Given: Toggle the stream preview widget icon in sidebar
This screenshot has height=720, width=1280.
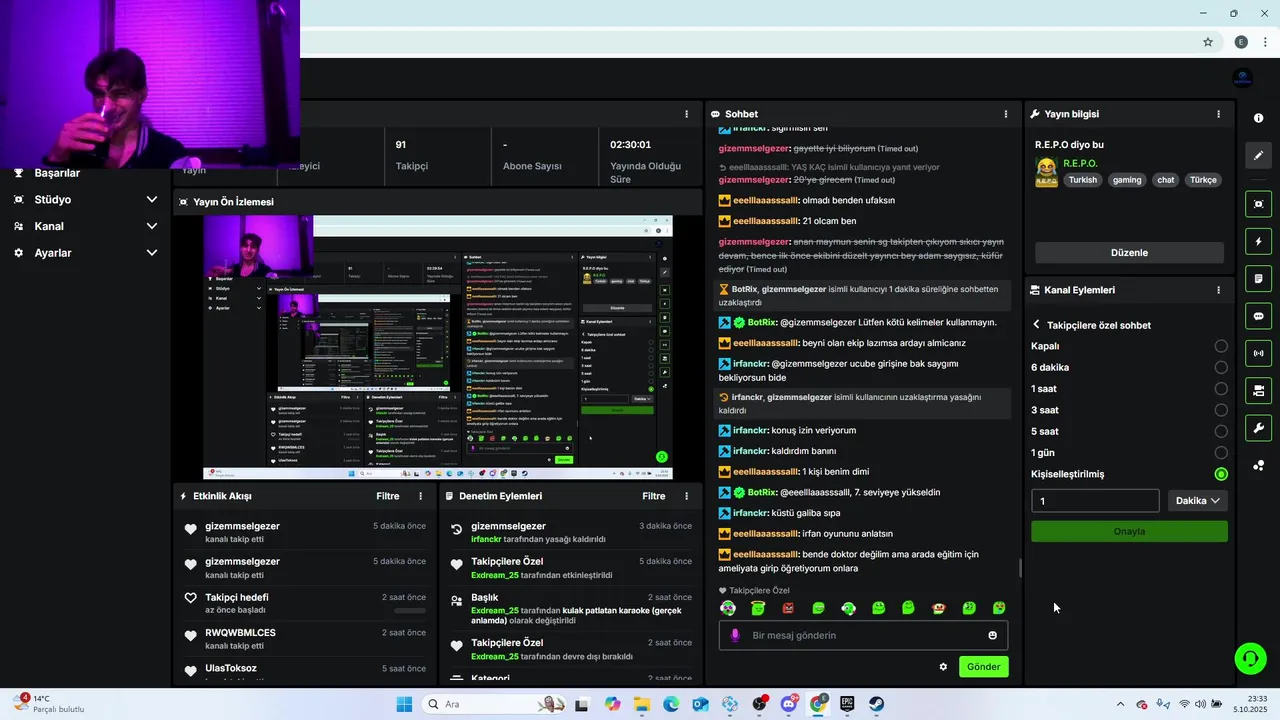Looking at the screenshot, I should pyautogui.click(x=1258, y=204).
